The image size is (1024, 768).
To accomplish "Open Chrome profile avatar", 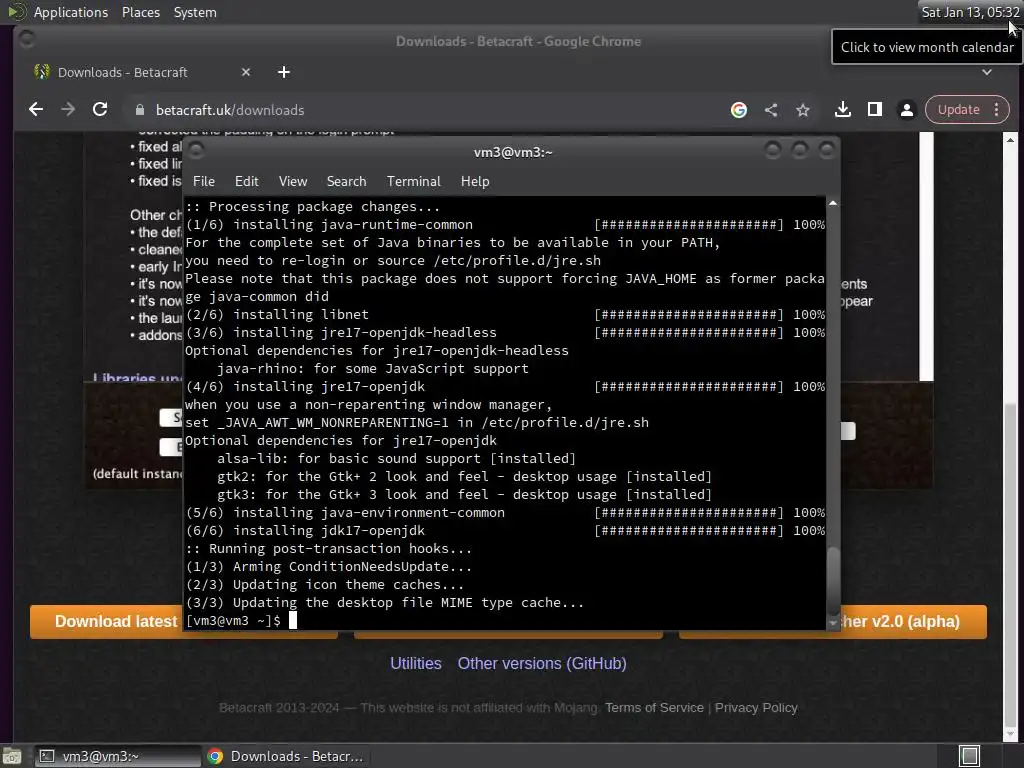I will 906,110.
